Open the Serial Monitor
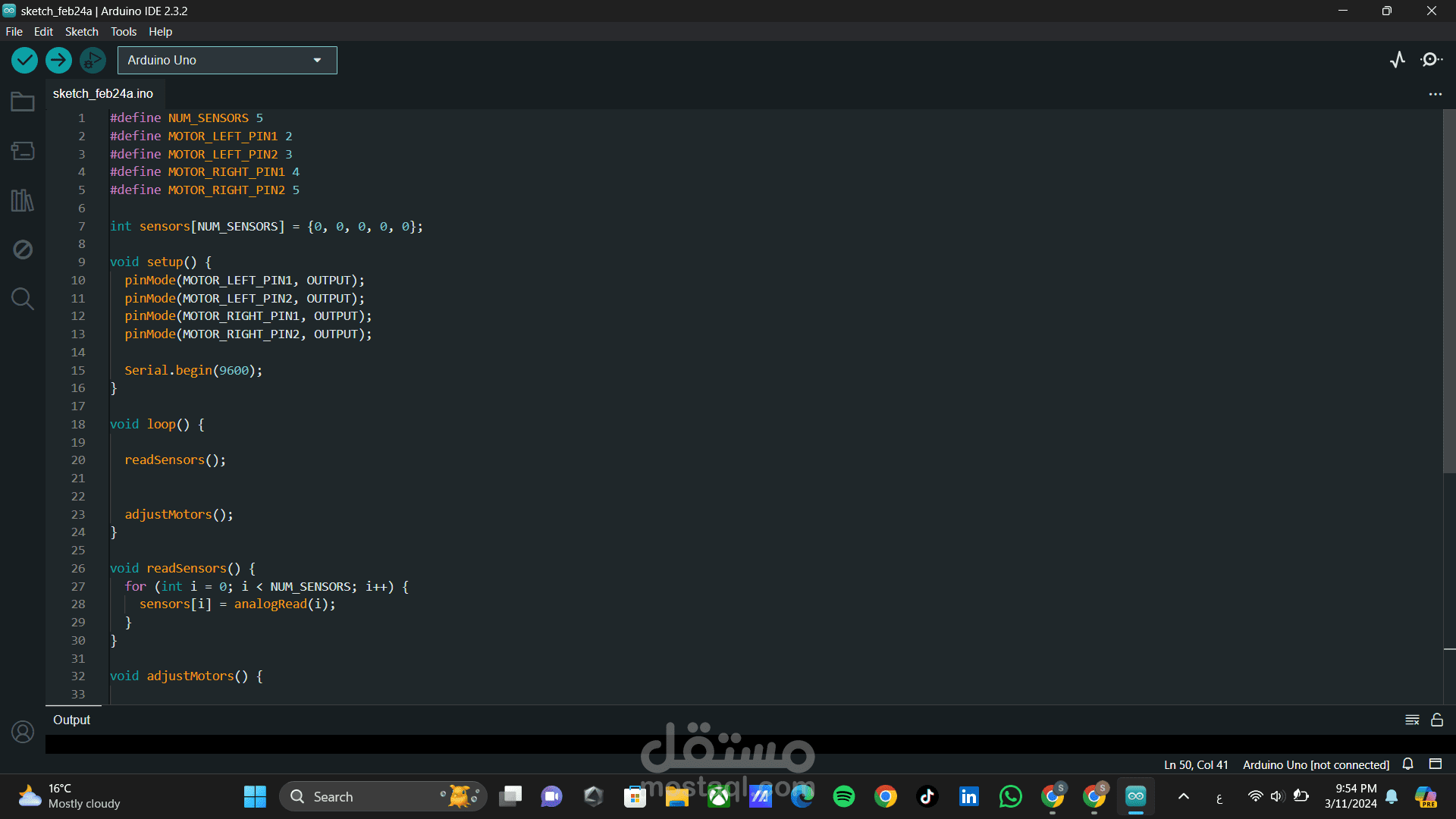The image size is (1456, 819). click(1431, 60)
